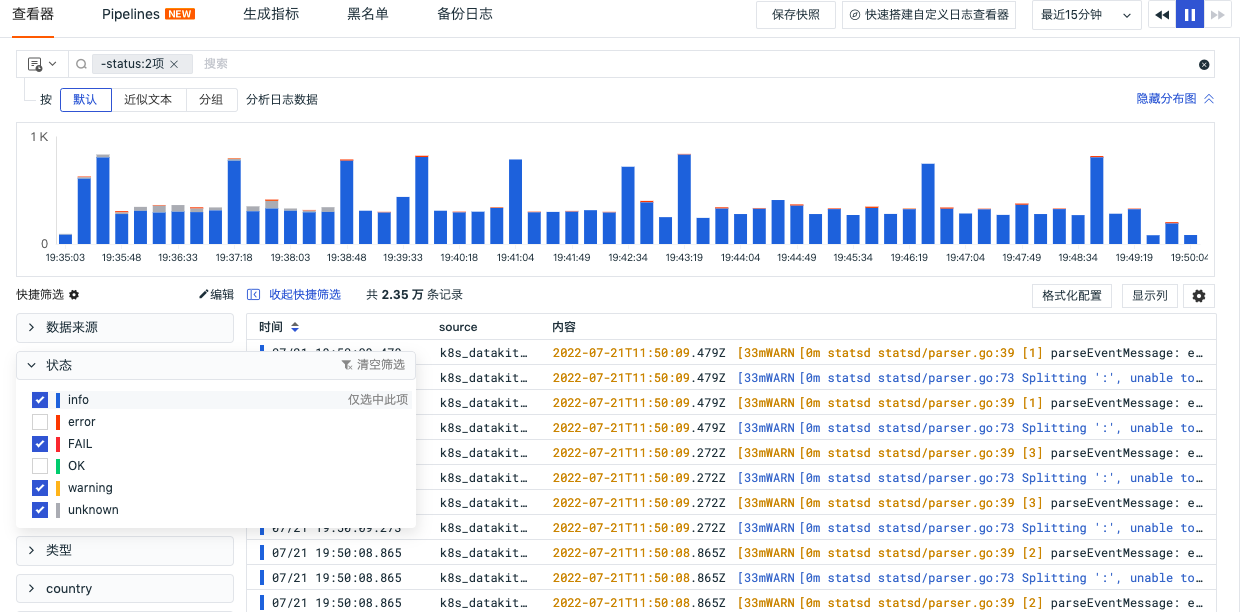Open the table settings gear icon
Image resolution: width=1240 pixels, height=612 pixels.
(x=1199, y=296)
